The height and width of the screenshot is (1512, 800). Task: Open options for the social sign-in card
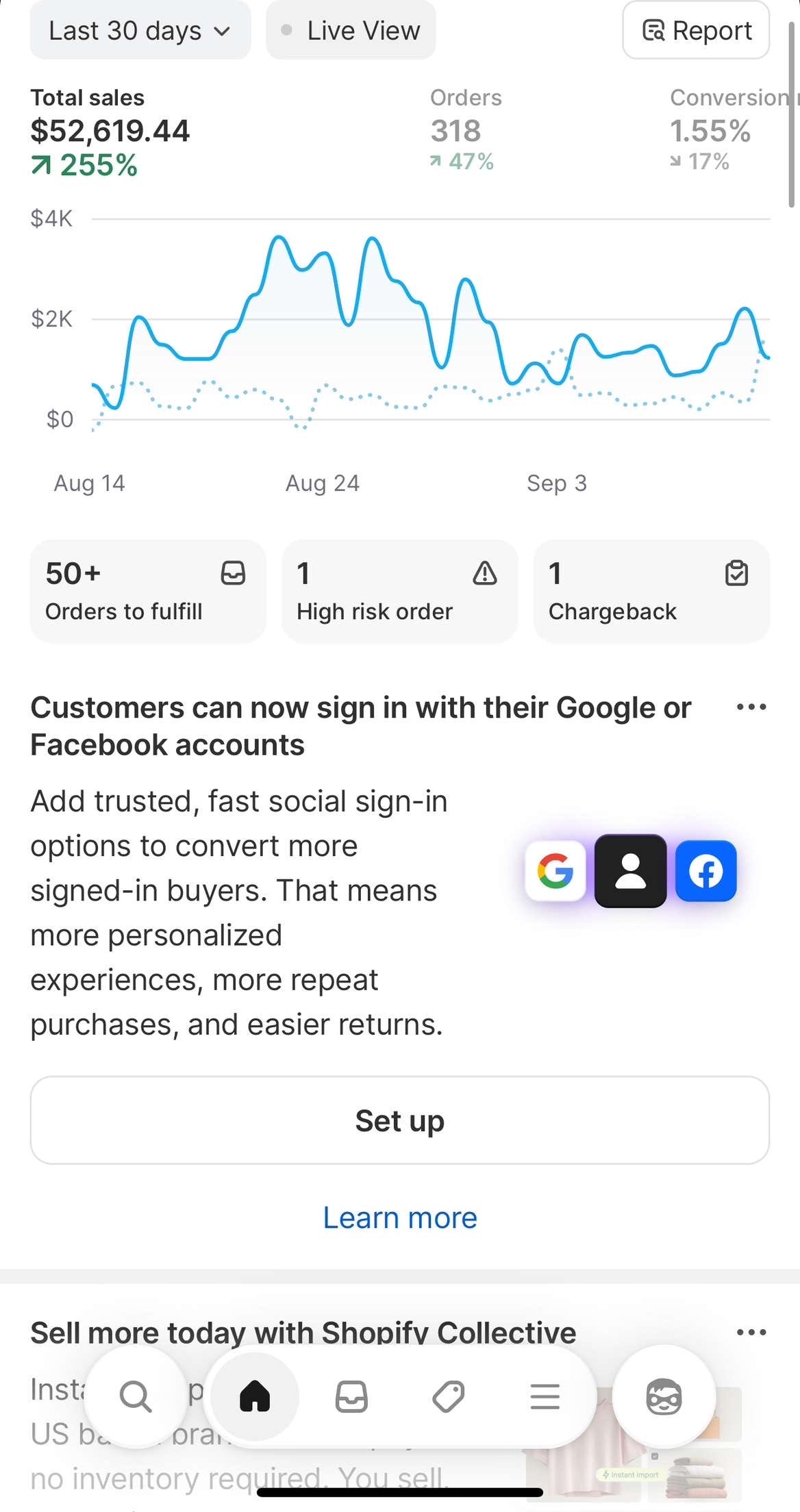point(751,707)
